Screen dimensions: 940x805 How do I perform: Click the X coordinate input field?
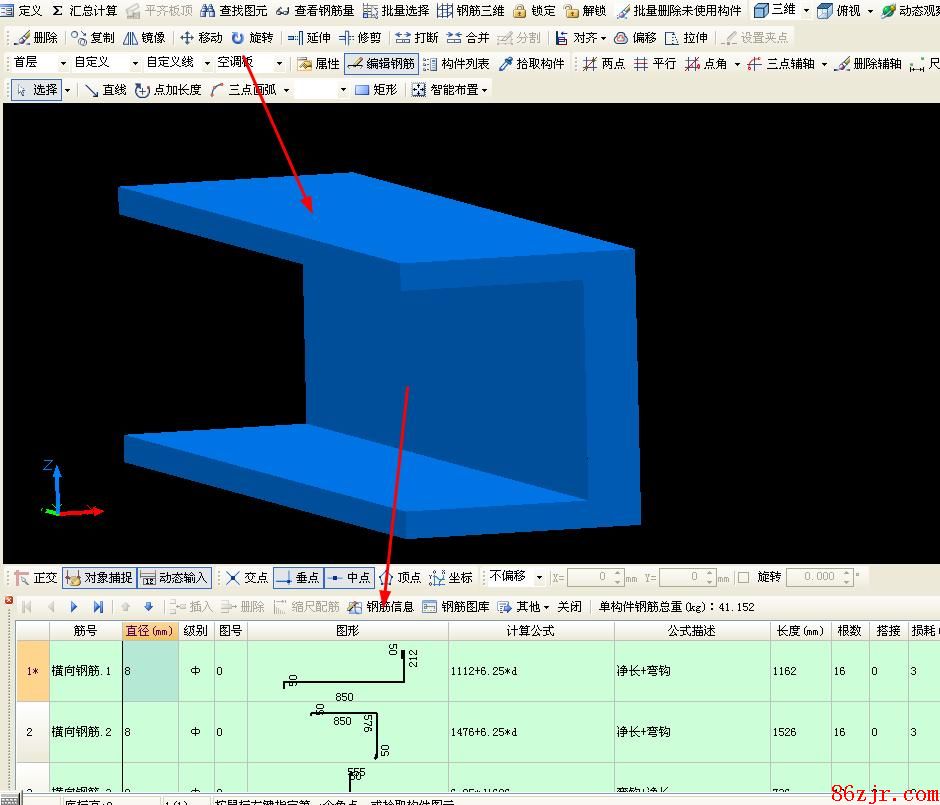click(597, 578)
